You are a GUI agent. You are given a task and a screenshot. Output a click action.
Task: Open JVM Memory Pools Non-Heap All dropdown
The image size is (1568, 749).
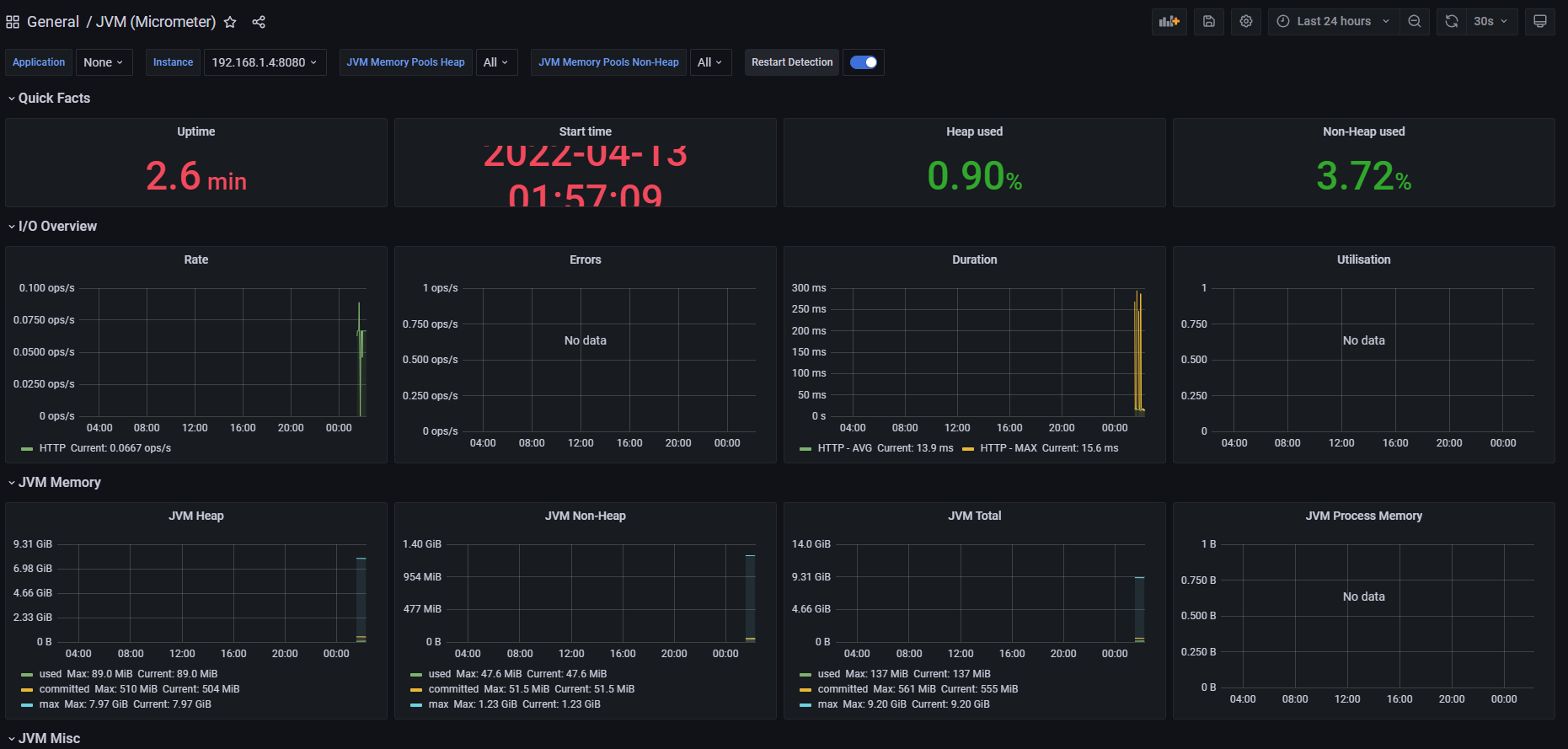pyautogui.click(x=710, y=62)
